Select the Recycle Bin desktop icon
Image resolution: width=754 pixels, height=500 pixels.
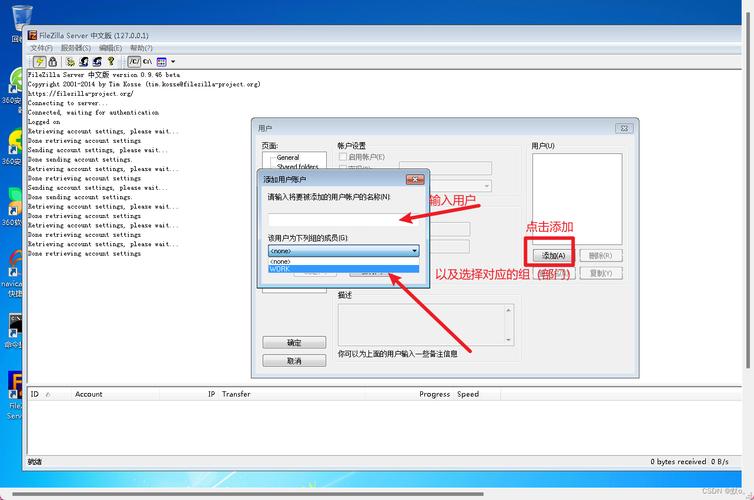[x=21, y=18]
